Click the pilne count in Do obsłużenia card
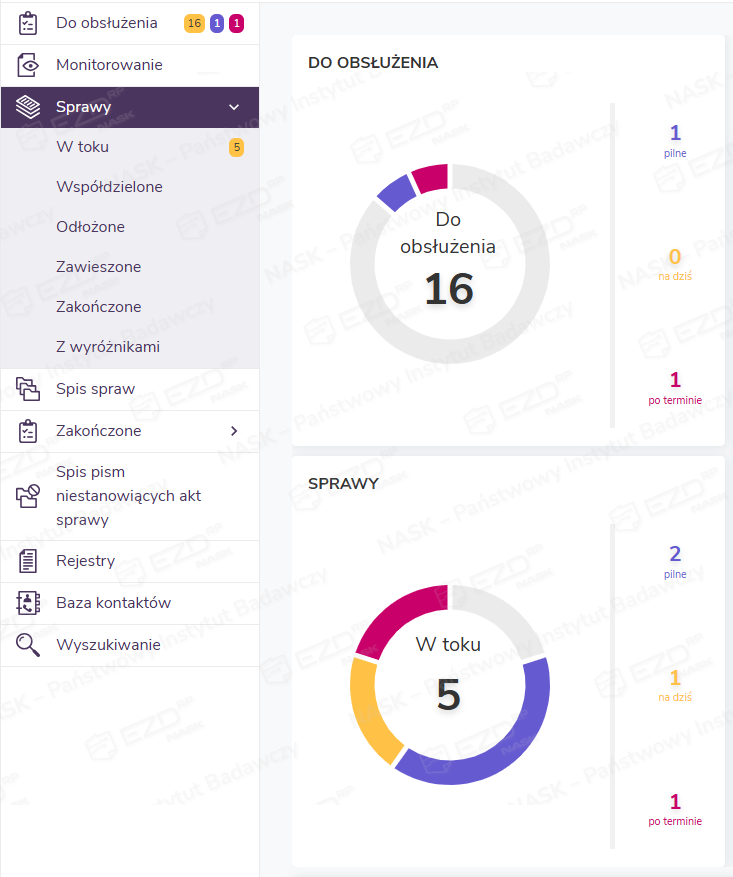This screenshot has width=733, height=877. click(x=675, y=134)
